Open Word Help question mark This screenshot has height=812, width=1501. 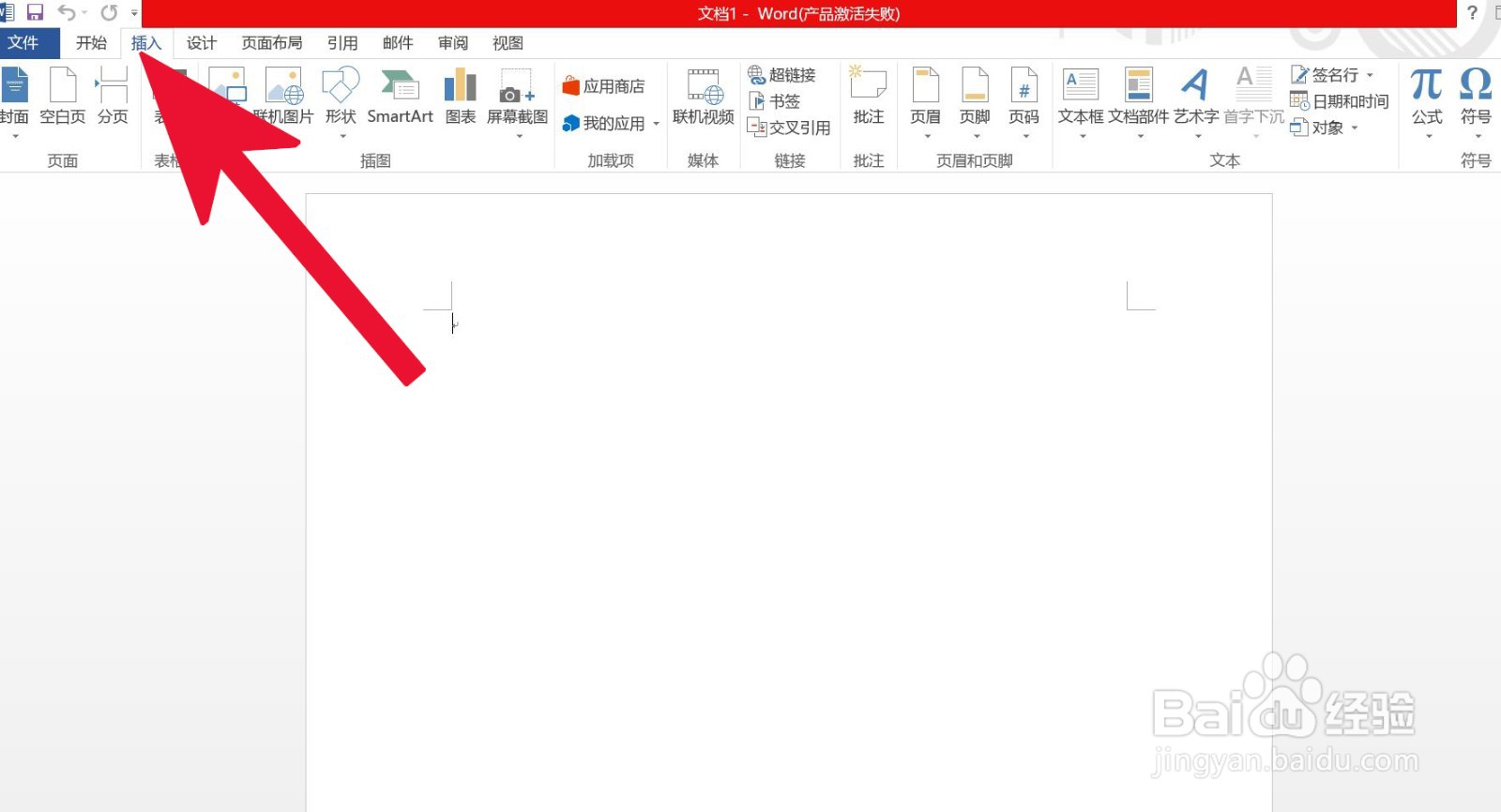(x=1472, y=13)
